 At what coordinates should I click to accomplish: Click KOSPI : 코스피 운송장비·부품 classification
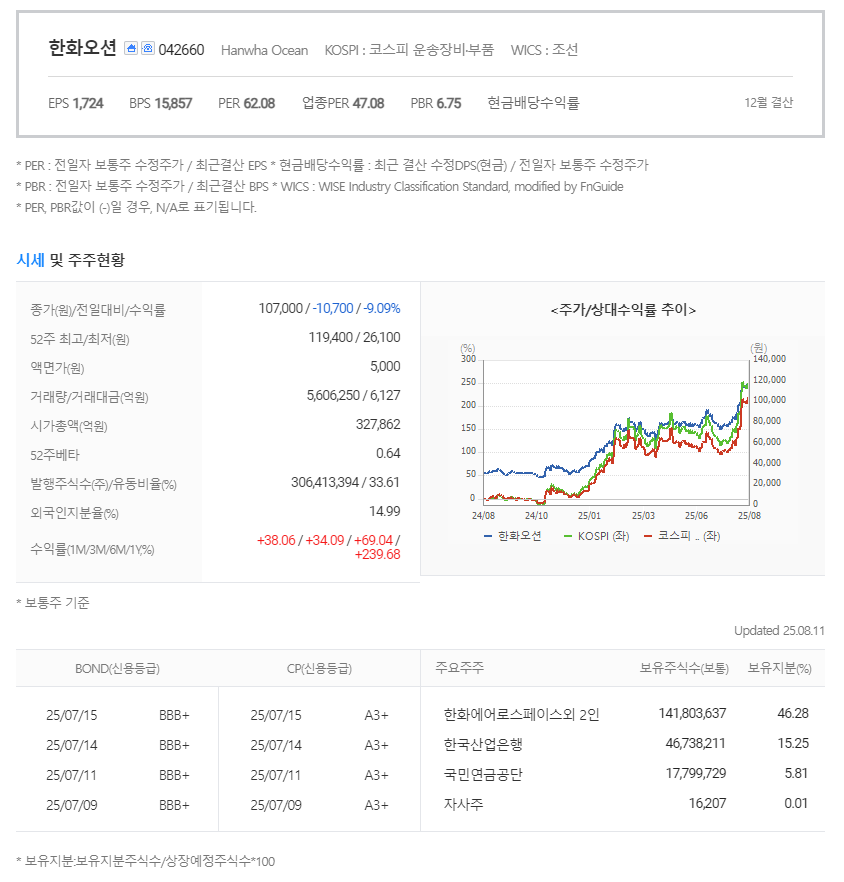[409, 50]
